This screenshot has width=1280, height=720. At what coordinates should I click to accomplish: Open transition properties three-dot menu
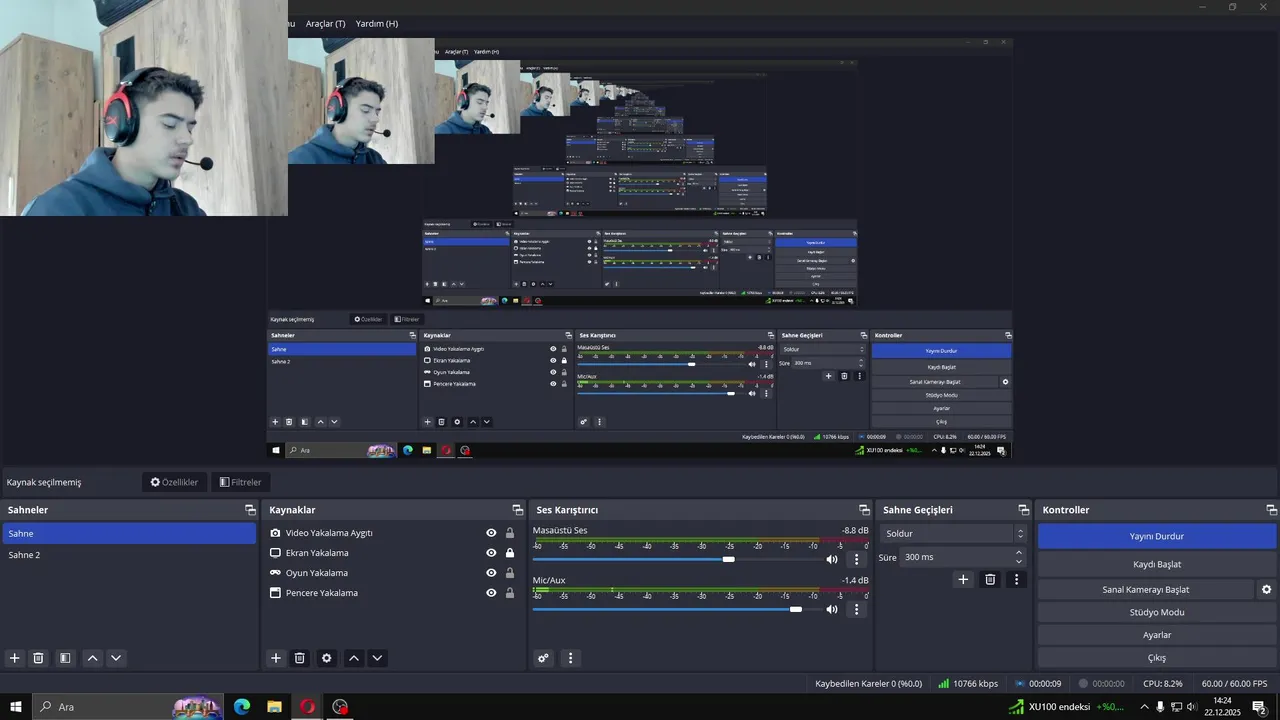point(1017,579)
